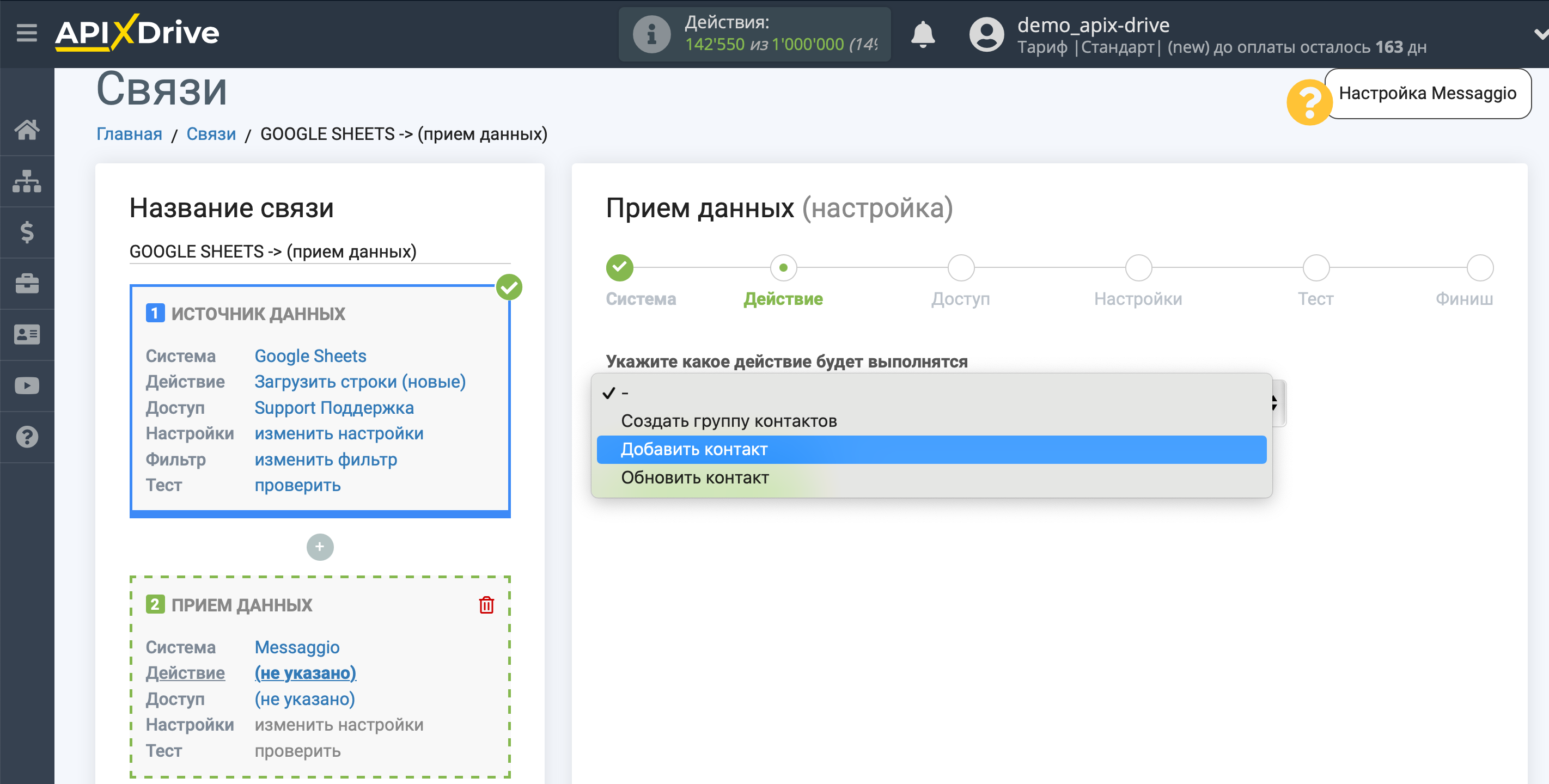Open 'Messaggio' system link
This screenshot has height=784, width=1549.
point(297,647)
